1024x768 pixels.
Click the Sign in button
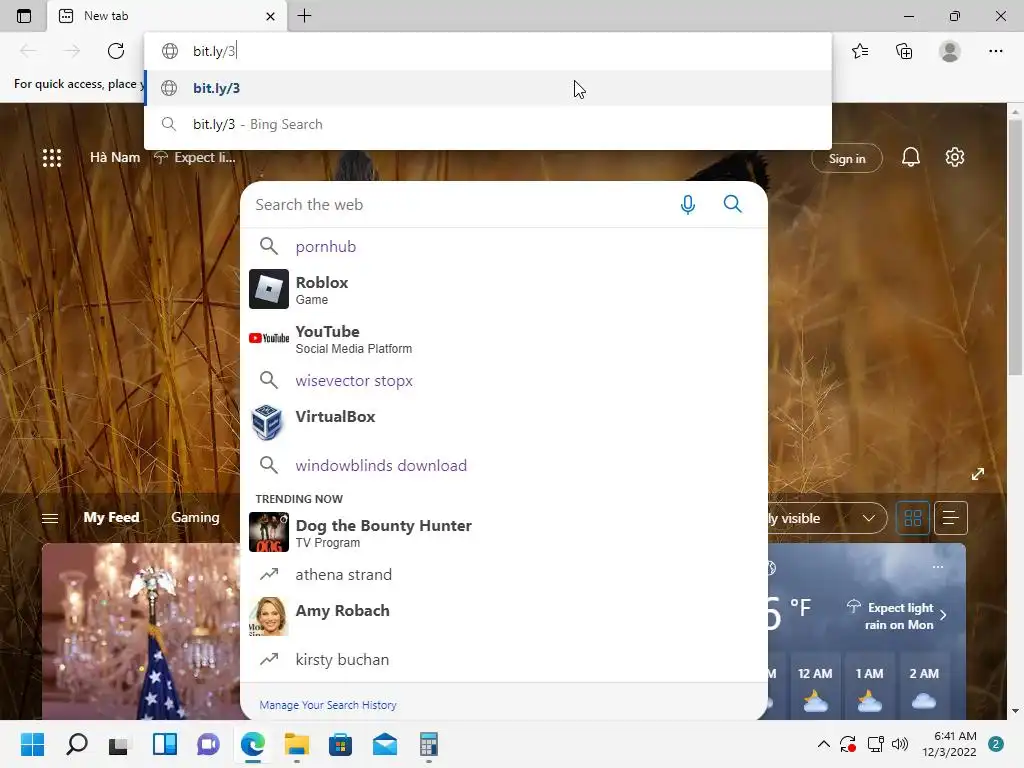(846, 159)
